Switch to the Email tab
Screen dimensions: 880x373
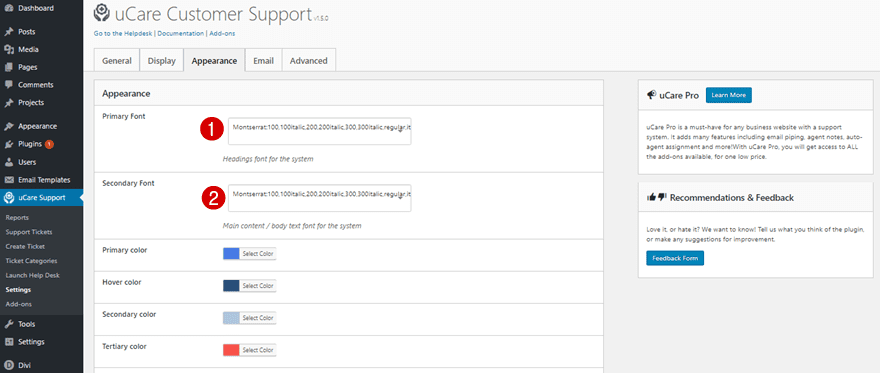pyautogui.click(x=263, y=61)
